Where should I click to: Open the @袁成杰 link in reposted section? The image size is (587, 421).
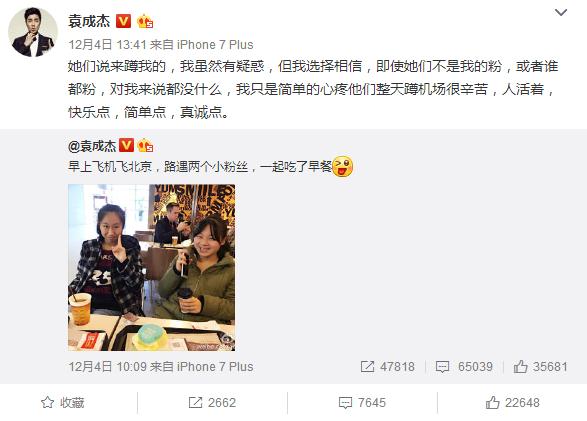click(x=92, y=146)
